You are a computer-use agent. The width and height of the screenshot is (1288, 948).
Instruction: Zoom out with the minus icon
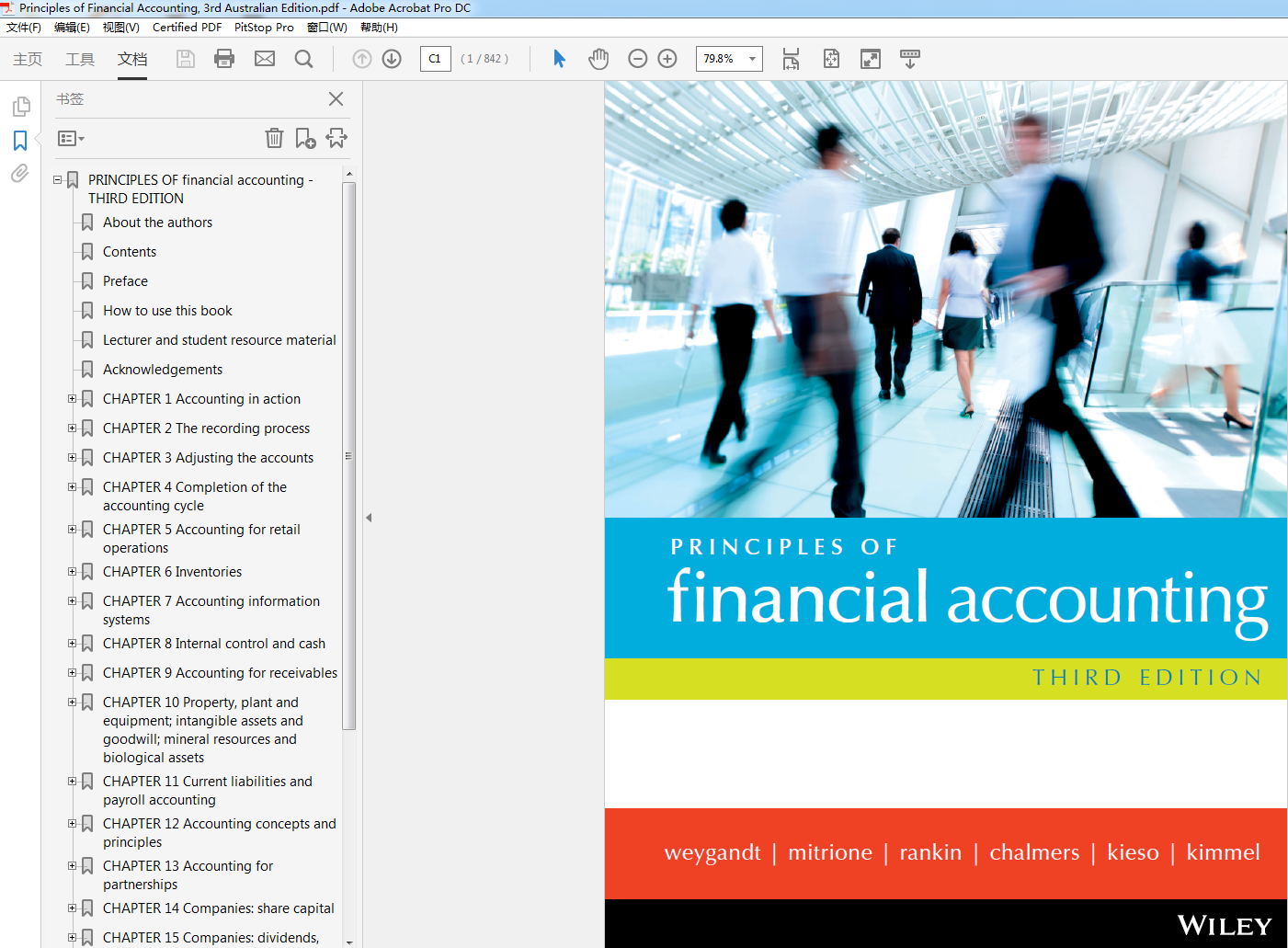[x=638, y=59]
